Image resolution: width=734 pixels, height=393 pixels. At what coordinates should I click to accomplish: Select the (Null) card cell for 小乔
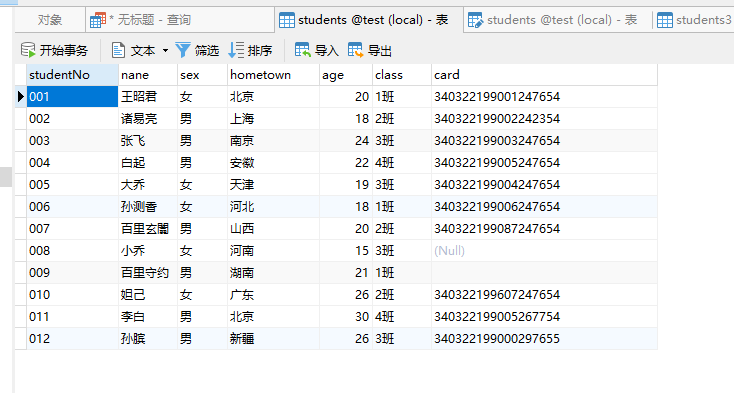tap(544, 251)
